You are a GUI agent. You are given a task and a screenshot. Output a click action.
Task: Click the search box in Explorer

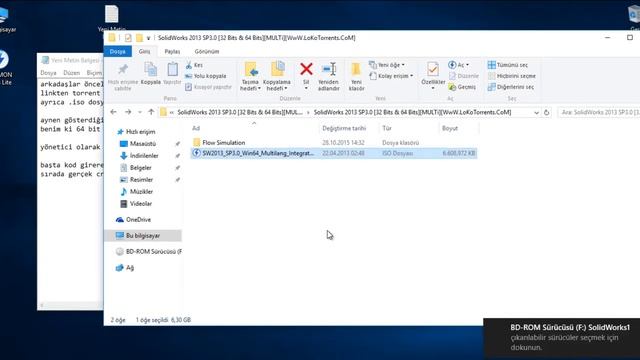click(x=598, y=112)
